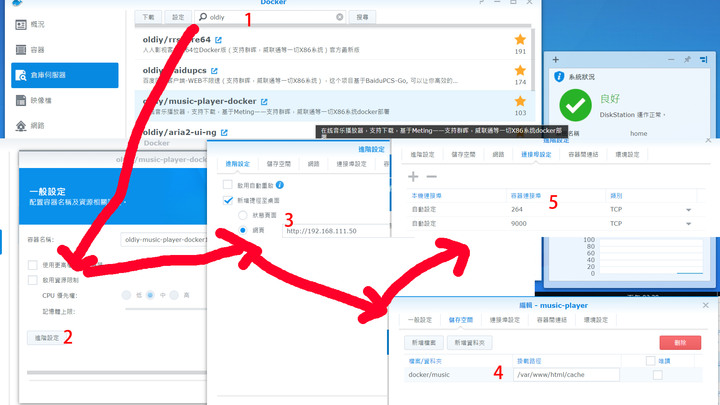Choose the 高 high CPU priority radio
This screenshot has height=405, width=720.
[174, 295]
